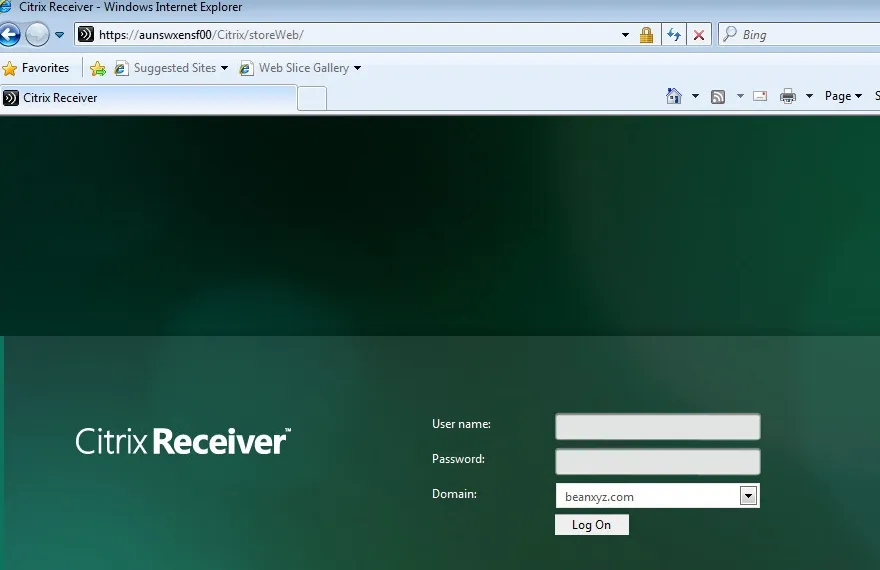
Task: Click the Read Mail envelope icon
Action: coord(760,96)
